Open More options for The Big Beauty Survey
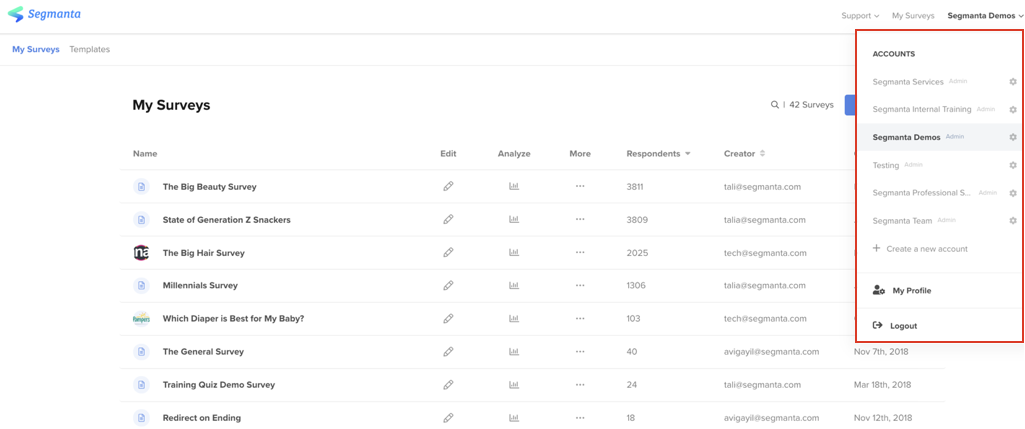Viewport: 1025px width, 429px height. 580,186
